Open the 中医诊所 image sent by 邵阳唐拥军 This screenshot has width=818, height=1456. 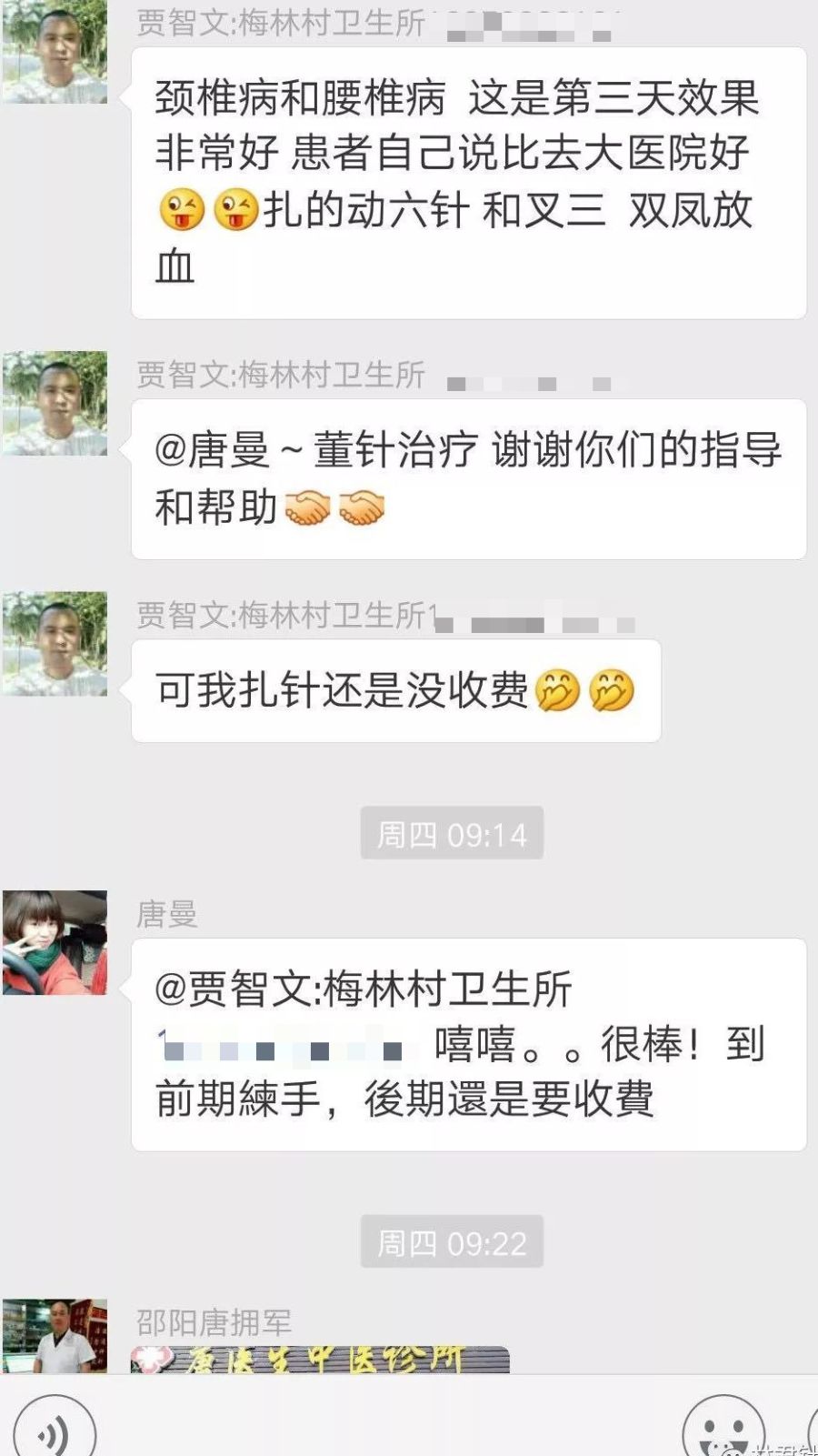click(x=320, y=1360)
